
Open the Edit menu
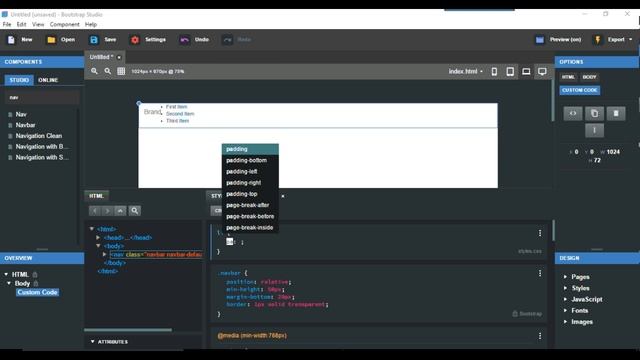pyautogui.click(x=21, y=24)
